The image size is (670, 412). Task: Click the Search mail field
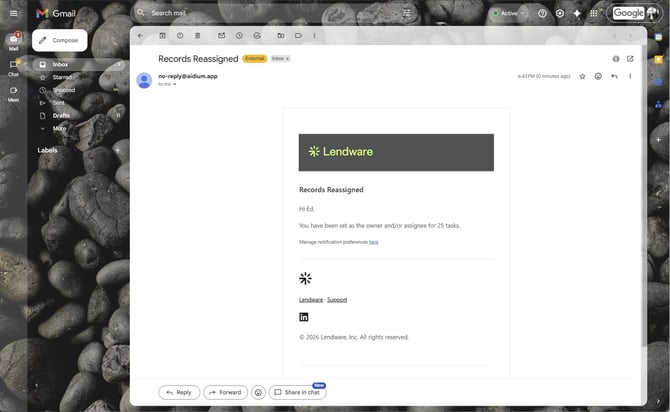pyautogui.click(x=273, y=13)
